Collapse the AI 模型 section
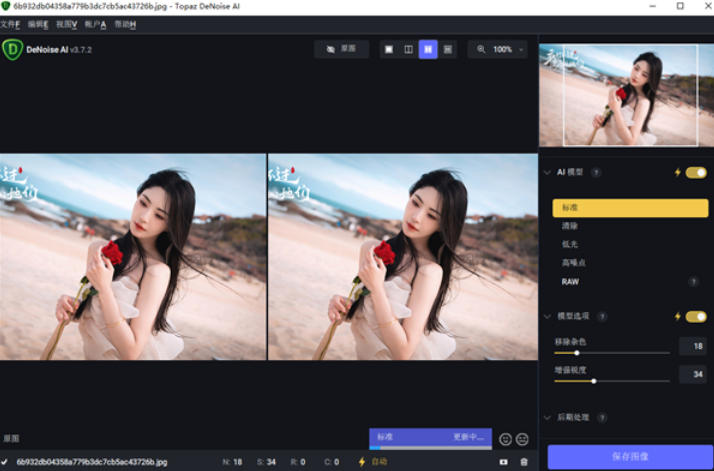714x471 pixels. (x=547, y=172)
